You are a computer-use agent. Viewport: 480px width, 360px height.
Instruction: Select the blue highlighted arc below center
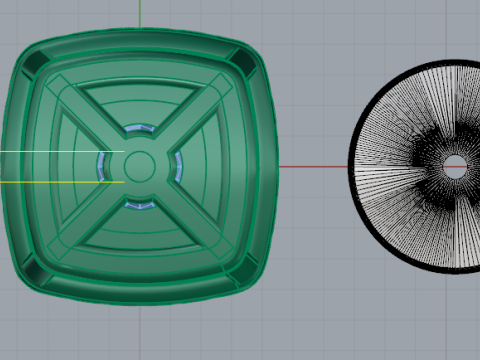[x=140, y=206]
